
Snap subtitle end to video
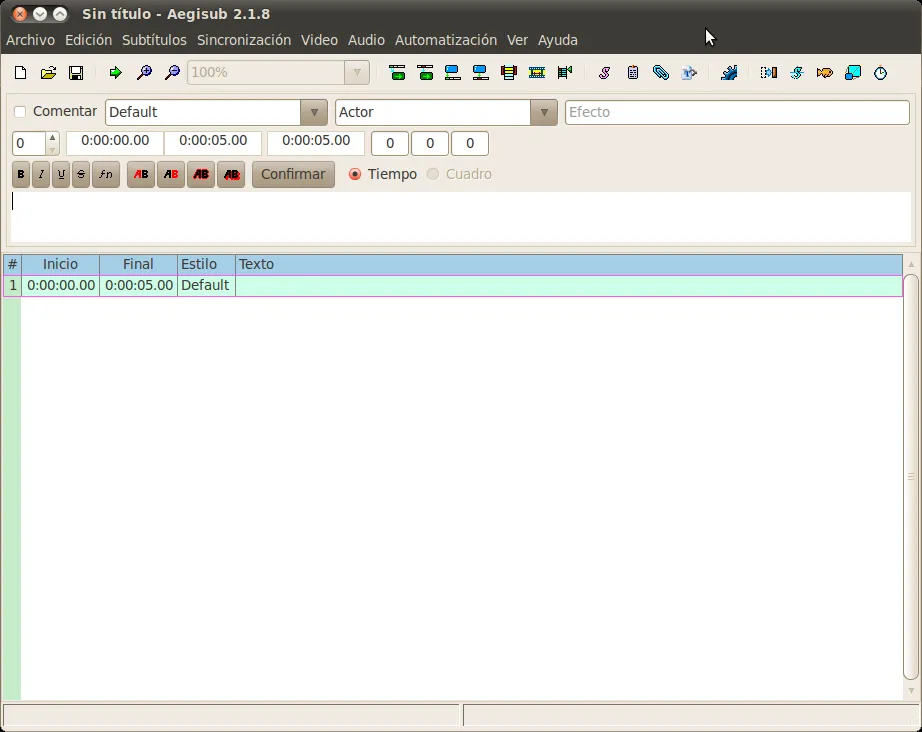click(425, 73)
